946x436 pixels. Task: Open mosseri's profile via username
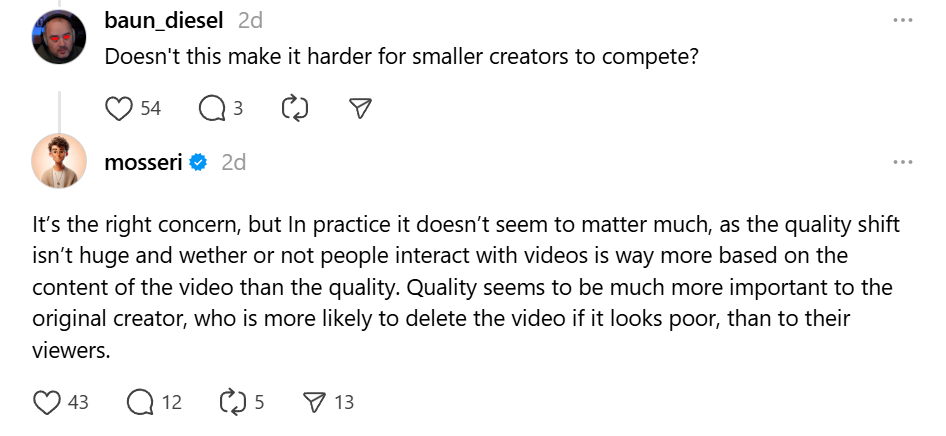tap(143, 162)
